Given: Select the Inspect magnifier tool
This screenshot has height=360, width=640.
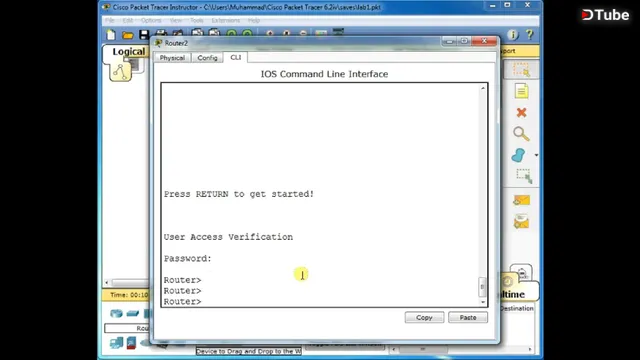Looking at the screenshot, I should point(521,134).
